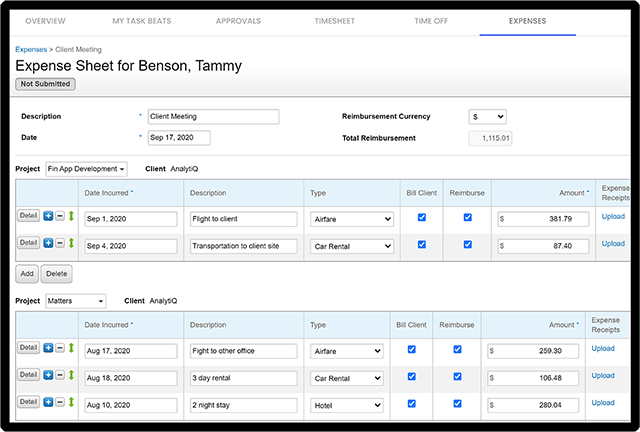Toggle Reimburse for Transportation to client site

468,244
